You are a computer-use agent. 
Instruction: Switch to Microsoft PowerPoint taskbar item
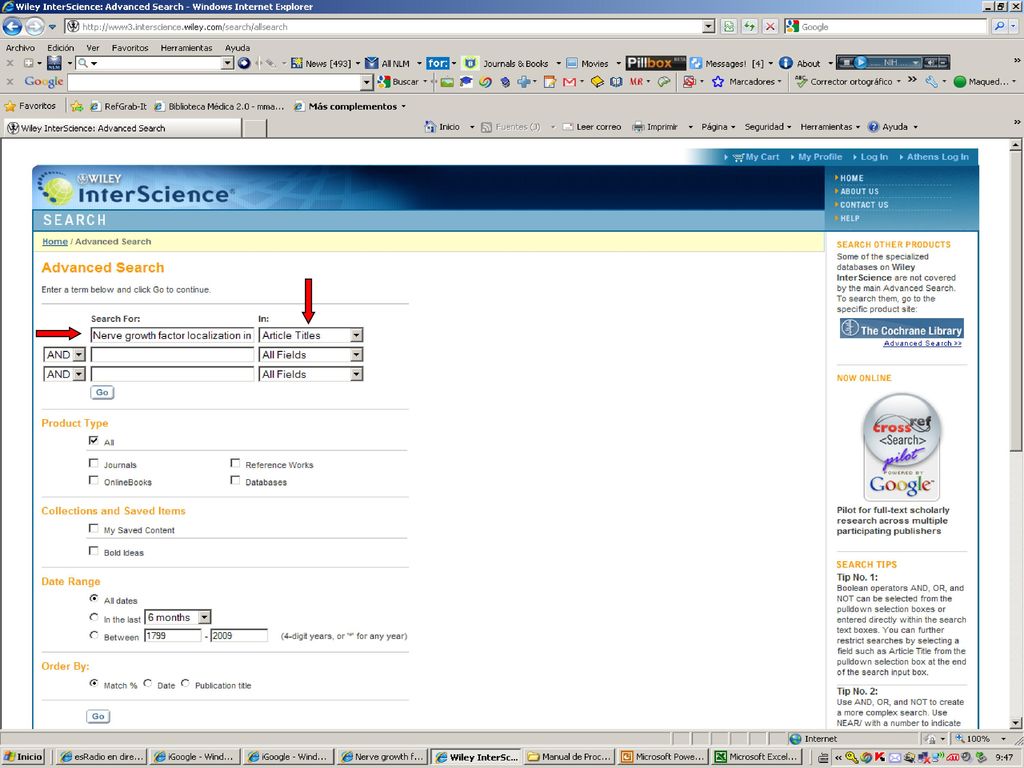662,756
